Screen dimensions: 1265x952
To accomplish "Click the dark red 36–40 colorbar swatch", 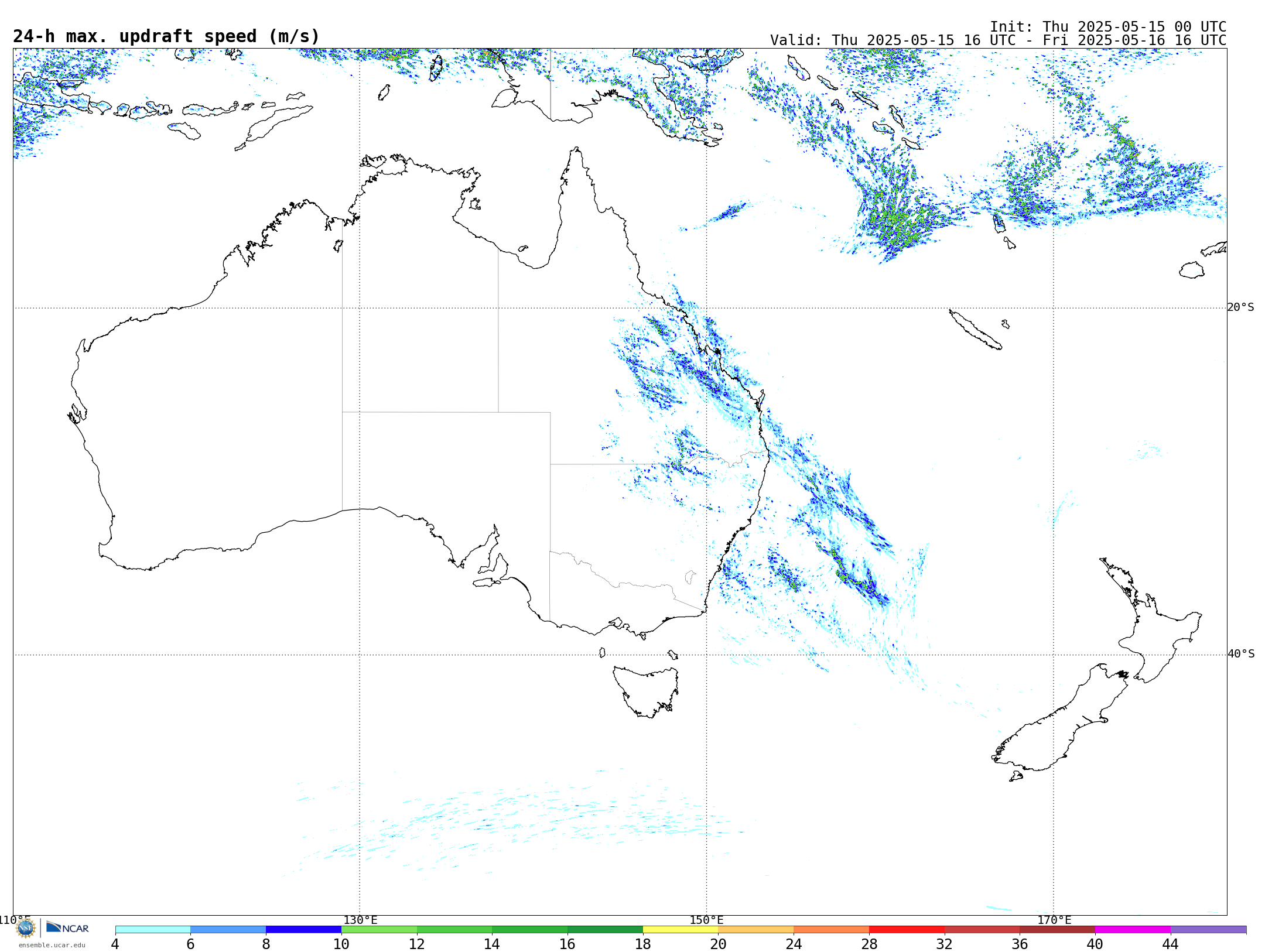I will (1058, 930).
